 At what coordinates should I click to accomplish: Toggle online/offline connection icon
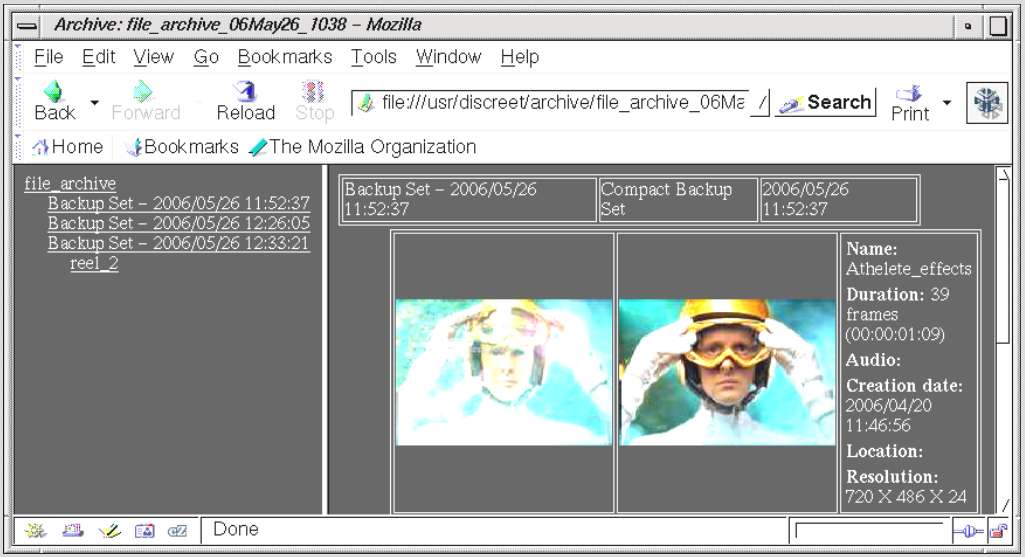[x=967, y=531]
